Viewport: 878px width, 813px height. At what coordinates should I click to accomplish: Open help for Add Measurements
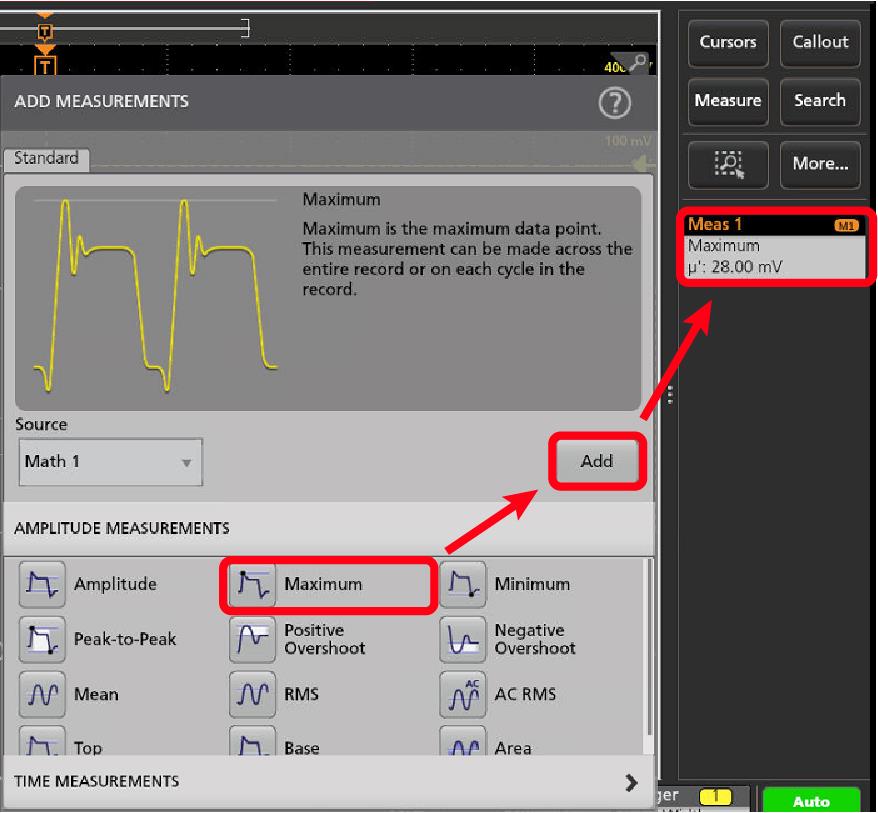tap(613, 102)
